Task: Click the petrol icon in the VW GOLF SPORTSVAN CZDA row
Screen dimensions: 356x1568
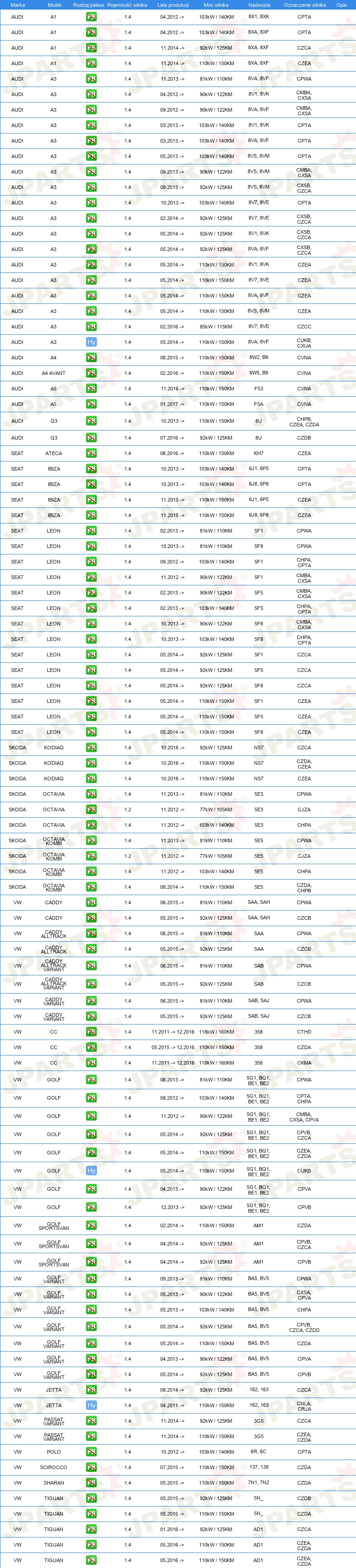Action: pos(92,1225)
